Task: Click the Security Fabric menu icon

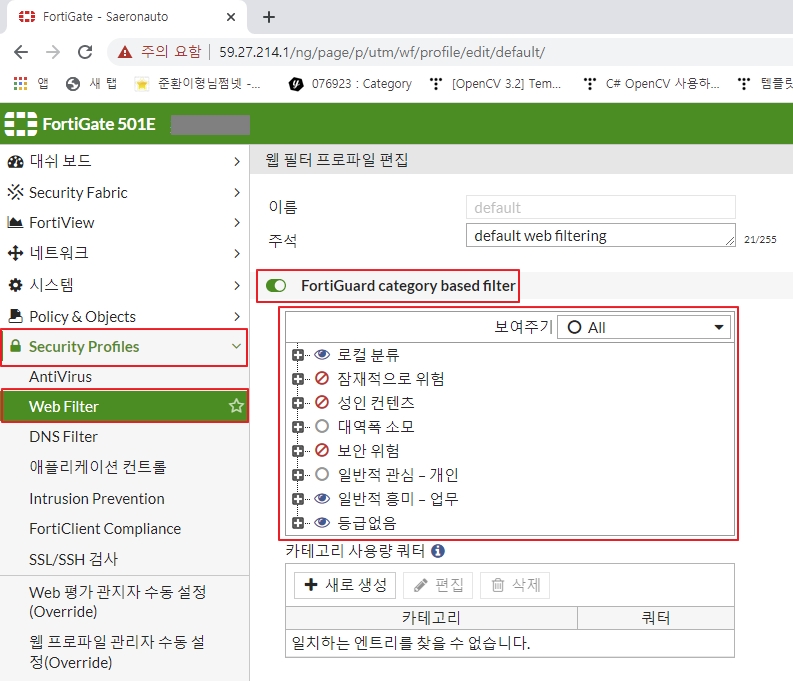Action: [x=16, y=192]
